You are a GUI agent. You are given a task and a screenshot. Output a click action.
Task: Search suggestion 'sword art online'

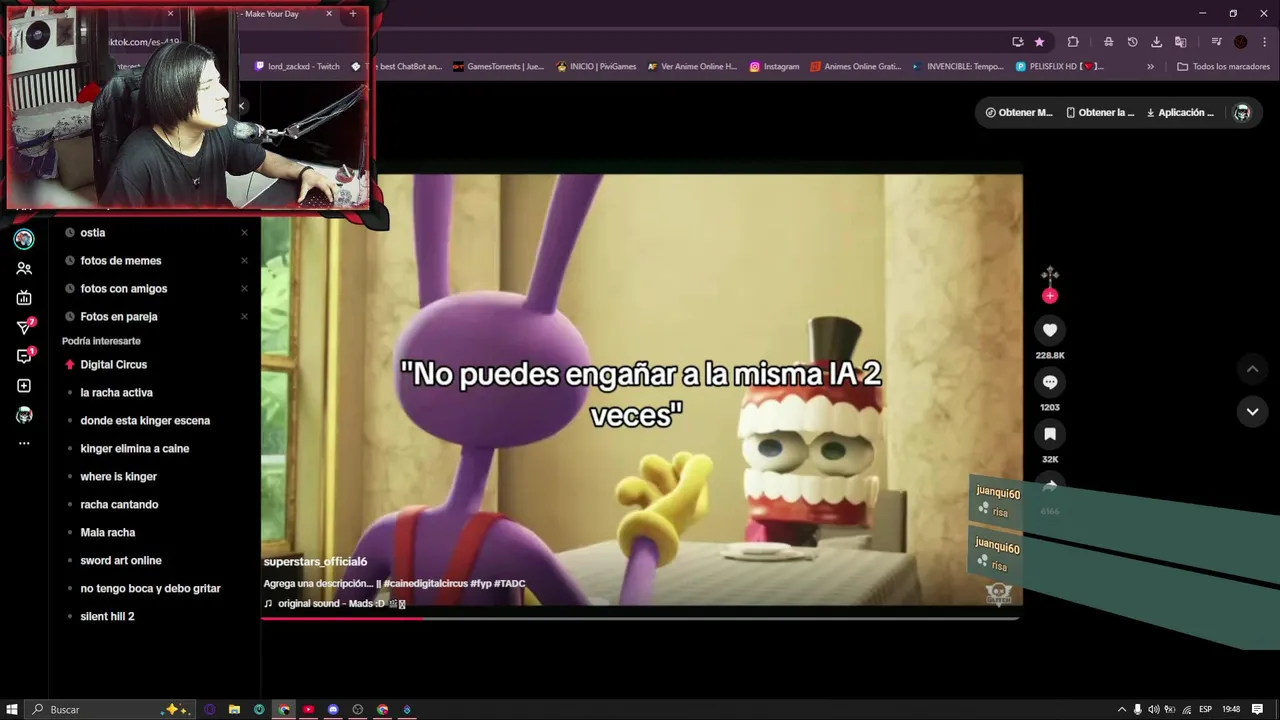[x=120, y=561]
